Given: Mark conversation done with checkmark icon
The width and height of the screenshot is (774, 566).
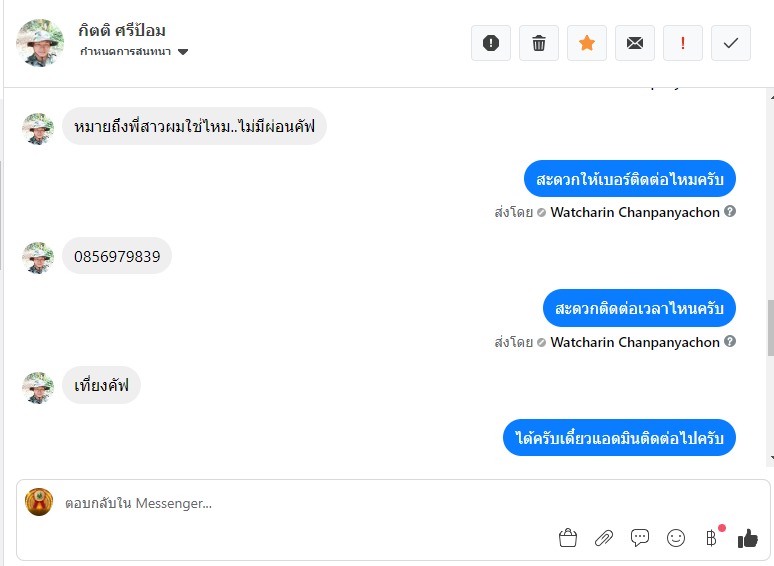Looking at the screenshot, I should coord(731,43).
